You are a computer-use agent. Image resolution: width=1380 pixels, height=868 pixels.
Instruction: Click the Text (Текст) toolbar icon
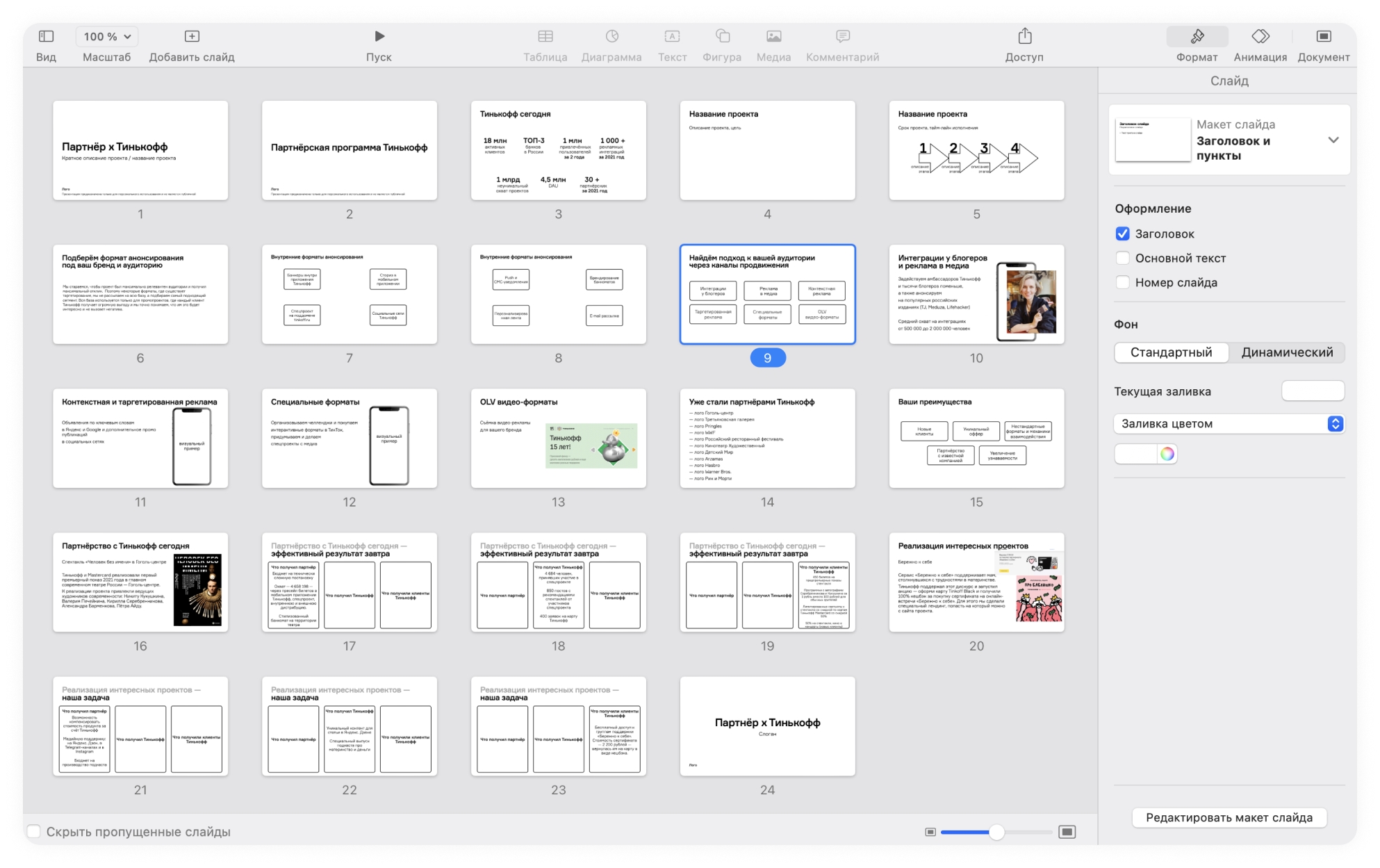672,36
